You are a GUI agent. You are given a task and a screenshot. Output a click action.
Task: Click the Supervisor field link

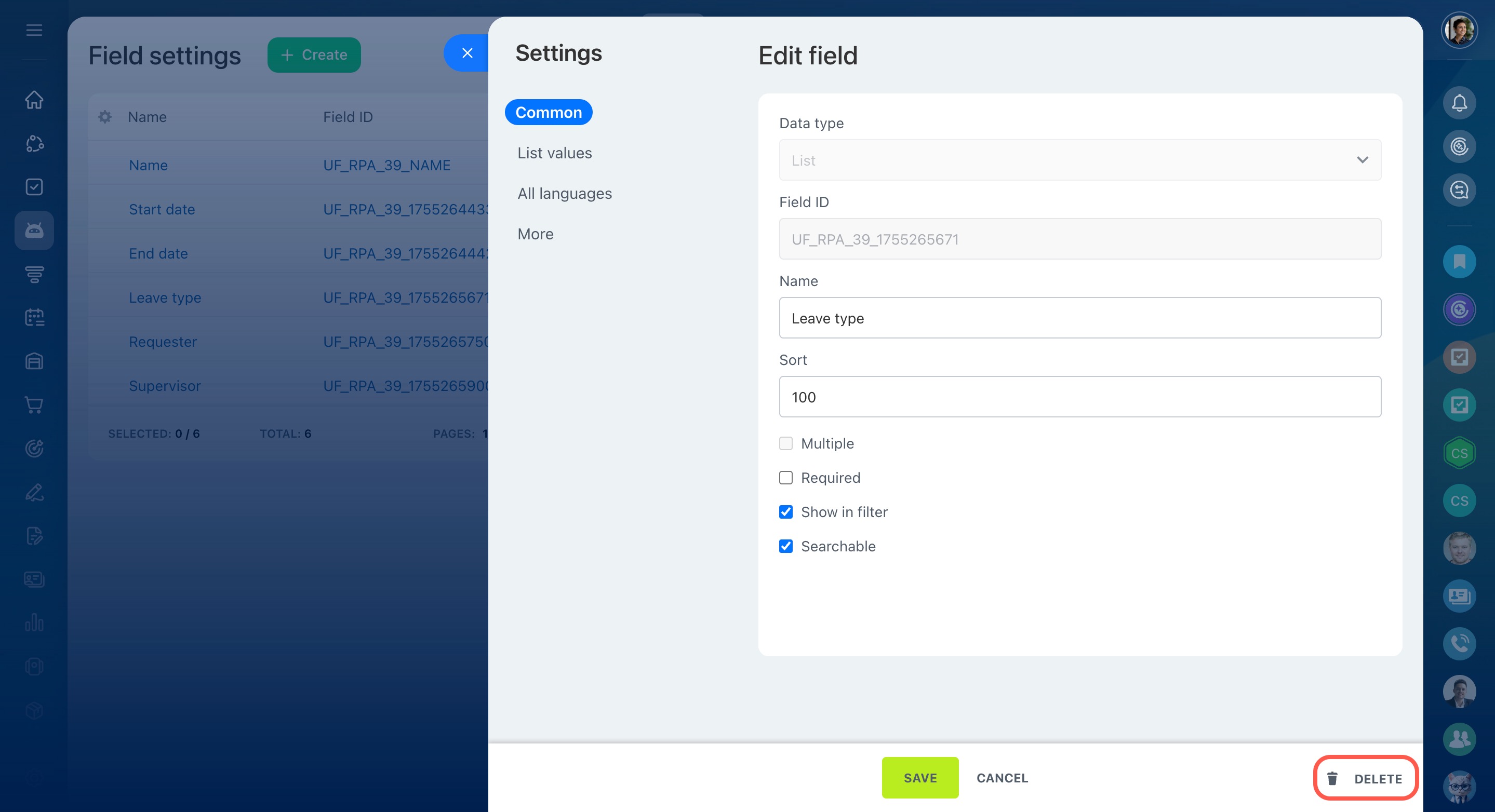point(165,386)
